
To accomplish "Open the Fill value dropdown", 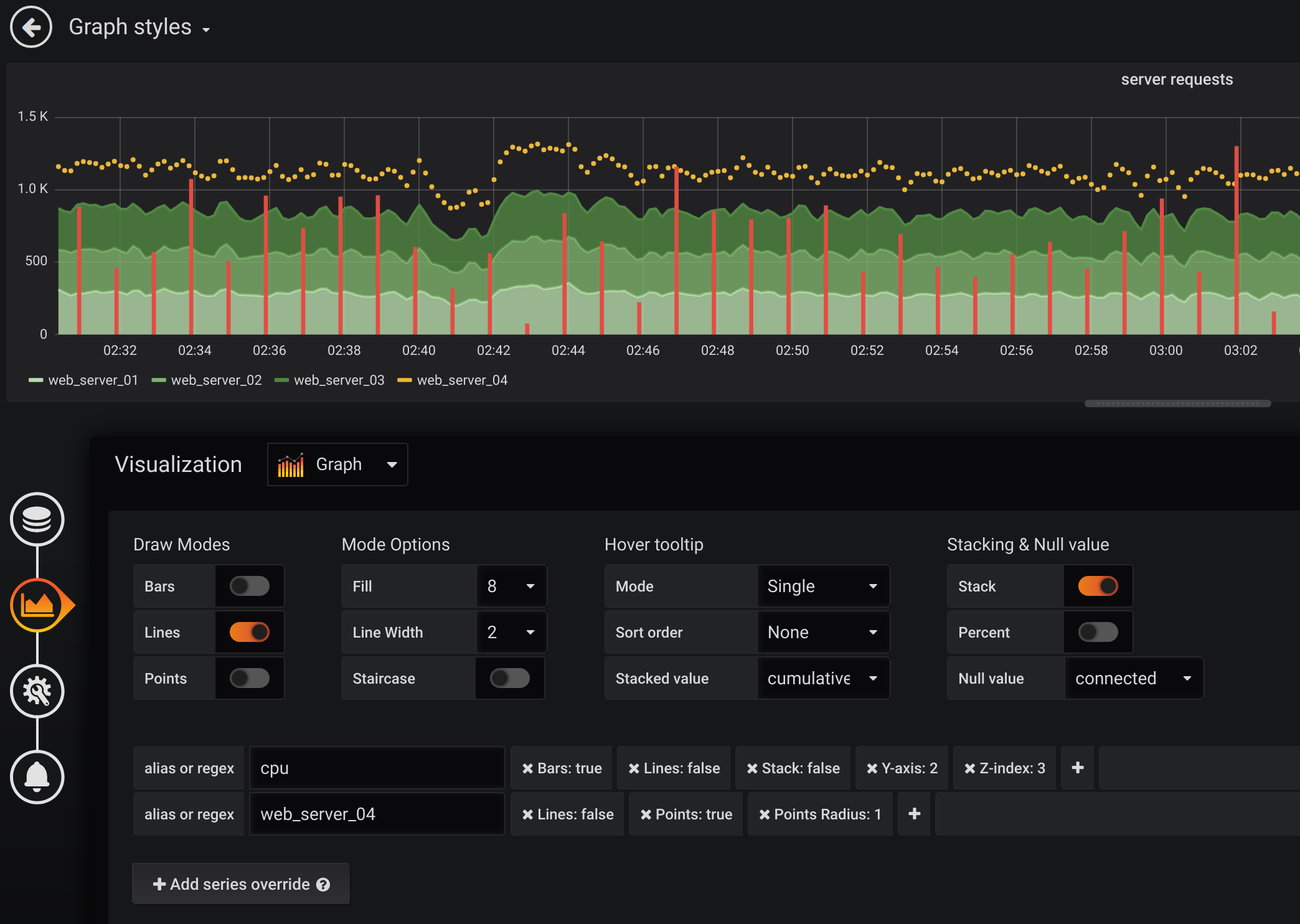I will tap(511, 586).
